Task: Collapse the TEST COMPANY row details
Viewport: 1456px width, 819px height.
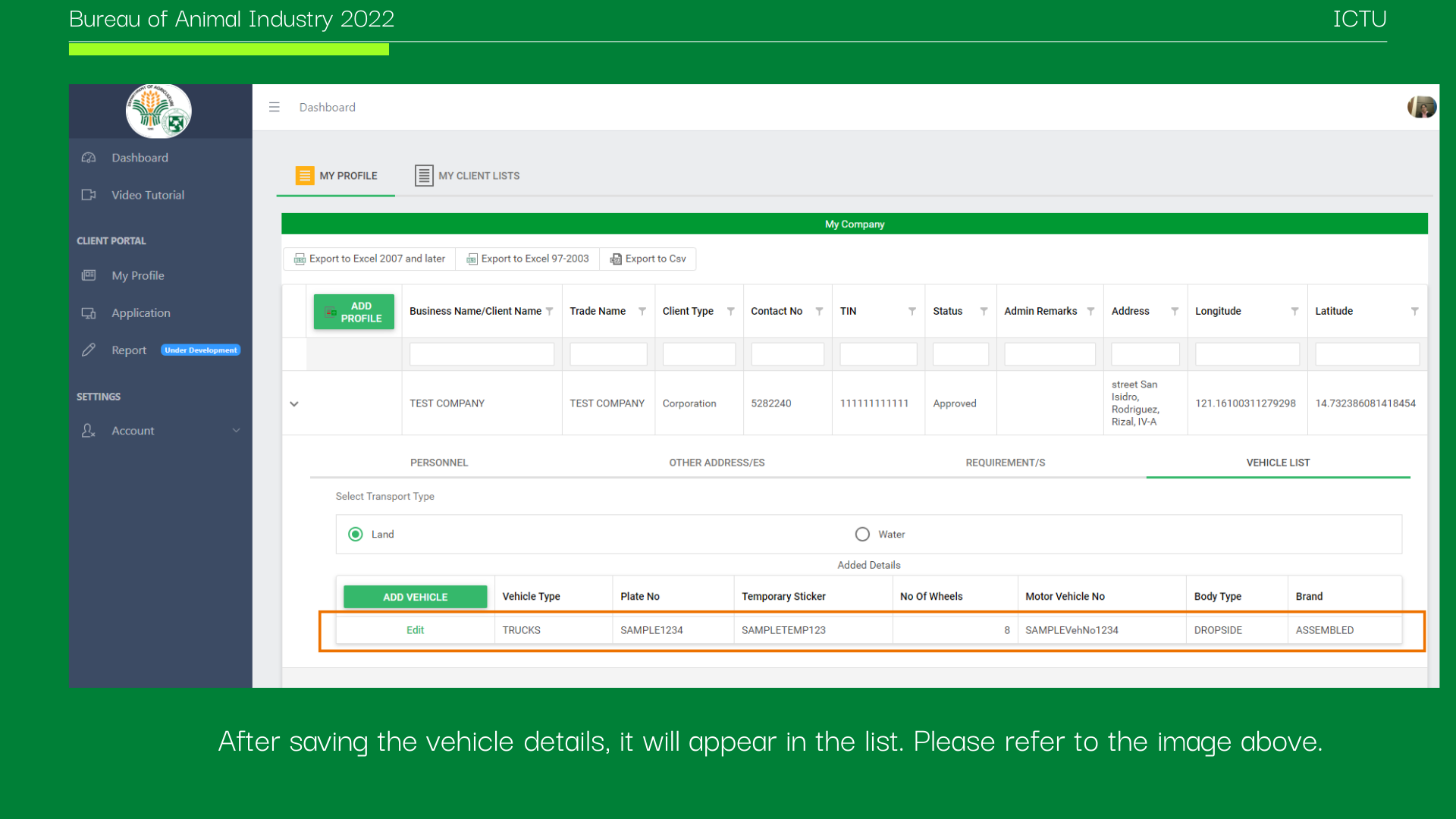Action: pos(294,403)
